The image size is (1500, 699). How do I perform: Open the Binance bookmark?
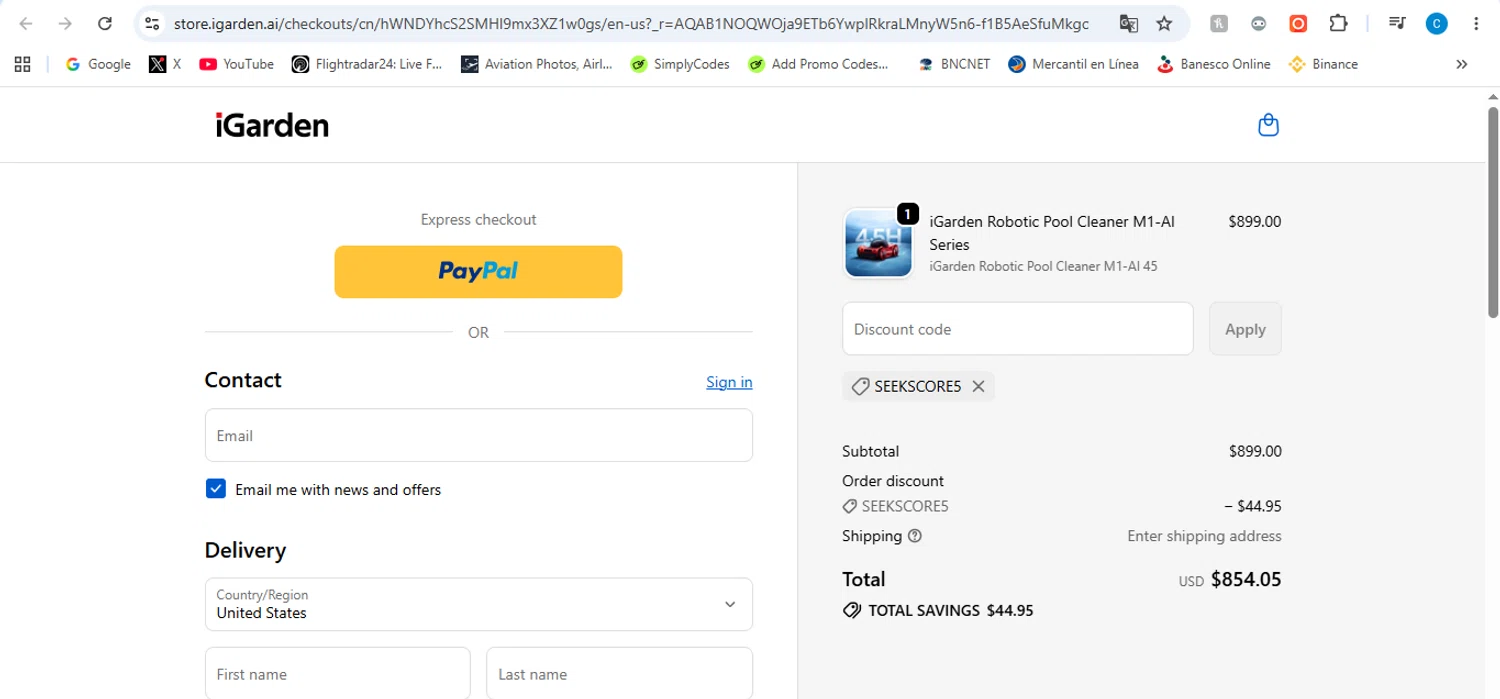pyautogui.click(x=1323, y=64)
